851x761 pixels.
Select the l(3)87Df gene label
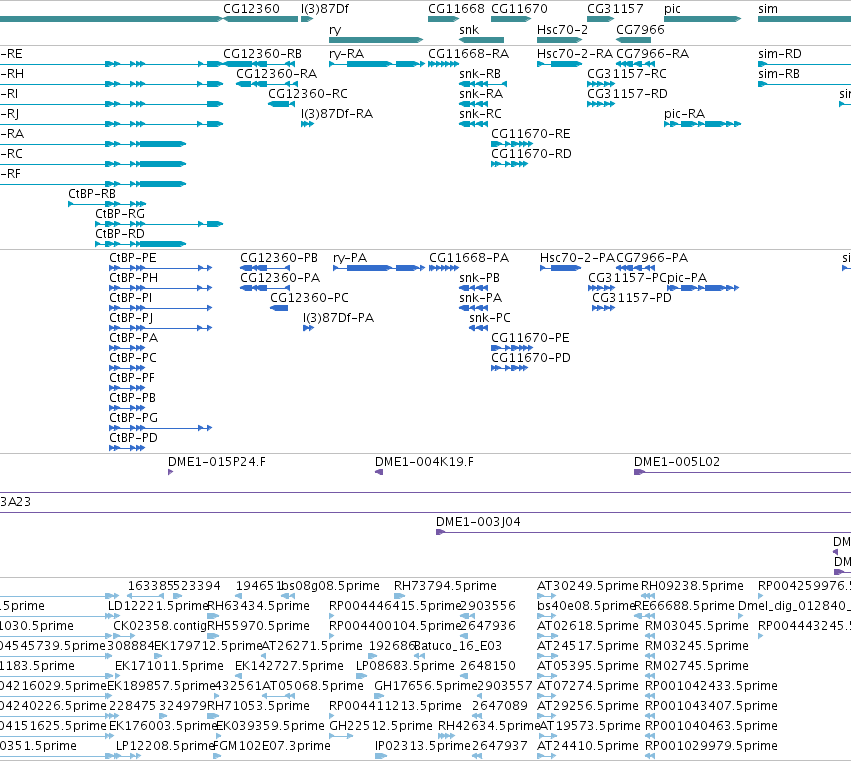[325, 9]
